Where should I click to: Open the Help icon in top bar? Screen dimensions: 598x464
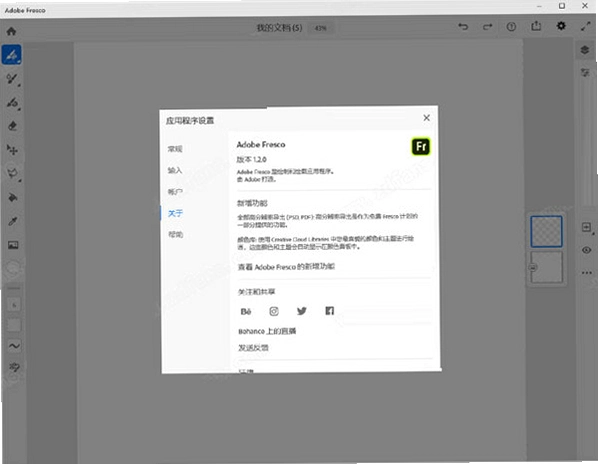(x=511, y=27)
